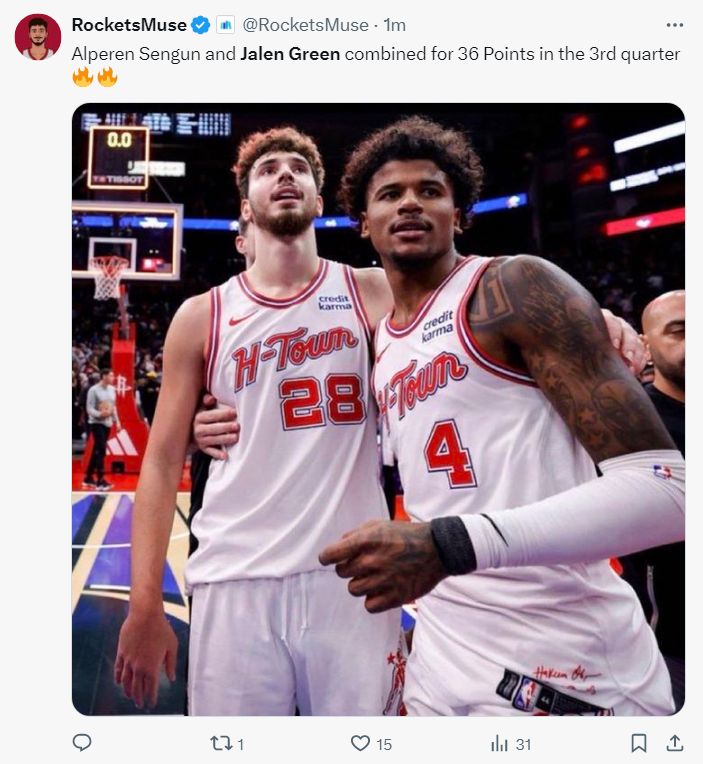Screen dimensions: 703x764
Task: Repost this tweet using retweet icon
Action: 219,743
